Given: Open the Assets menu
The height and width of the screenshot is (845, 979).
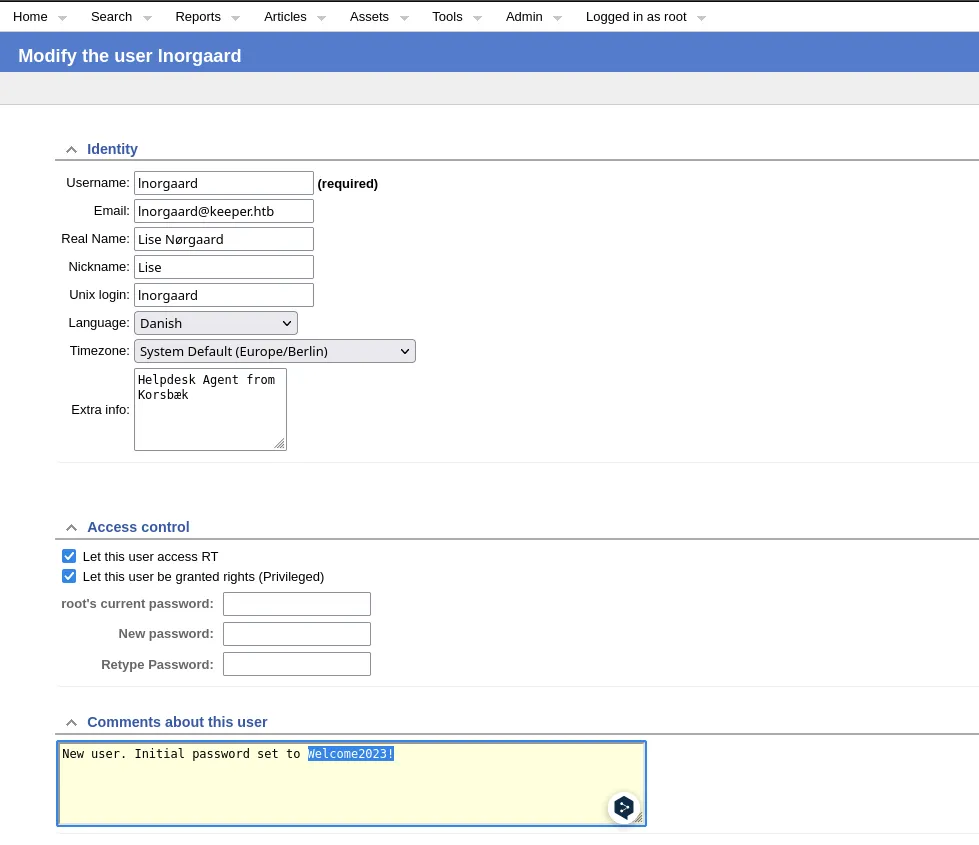Looking at the screenshot, I should coord(369,17).
